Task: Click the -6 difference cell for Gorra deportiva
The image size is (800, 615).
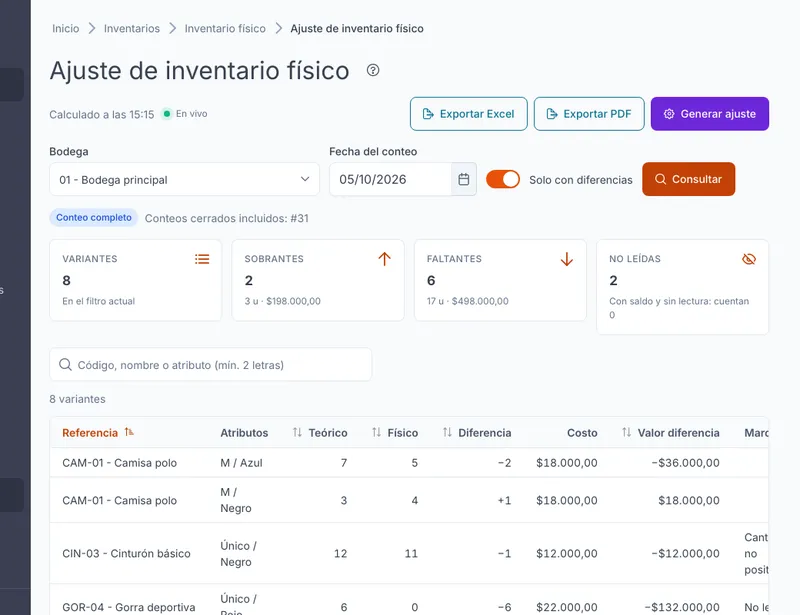Action: click(504, 607)
